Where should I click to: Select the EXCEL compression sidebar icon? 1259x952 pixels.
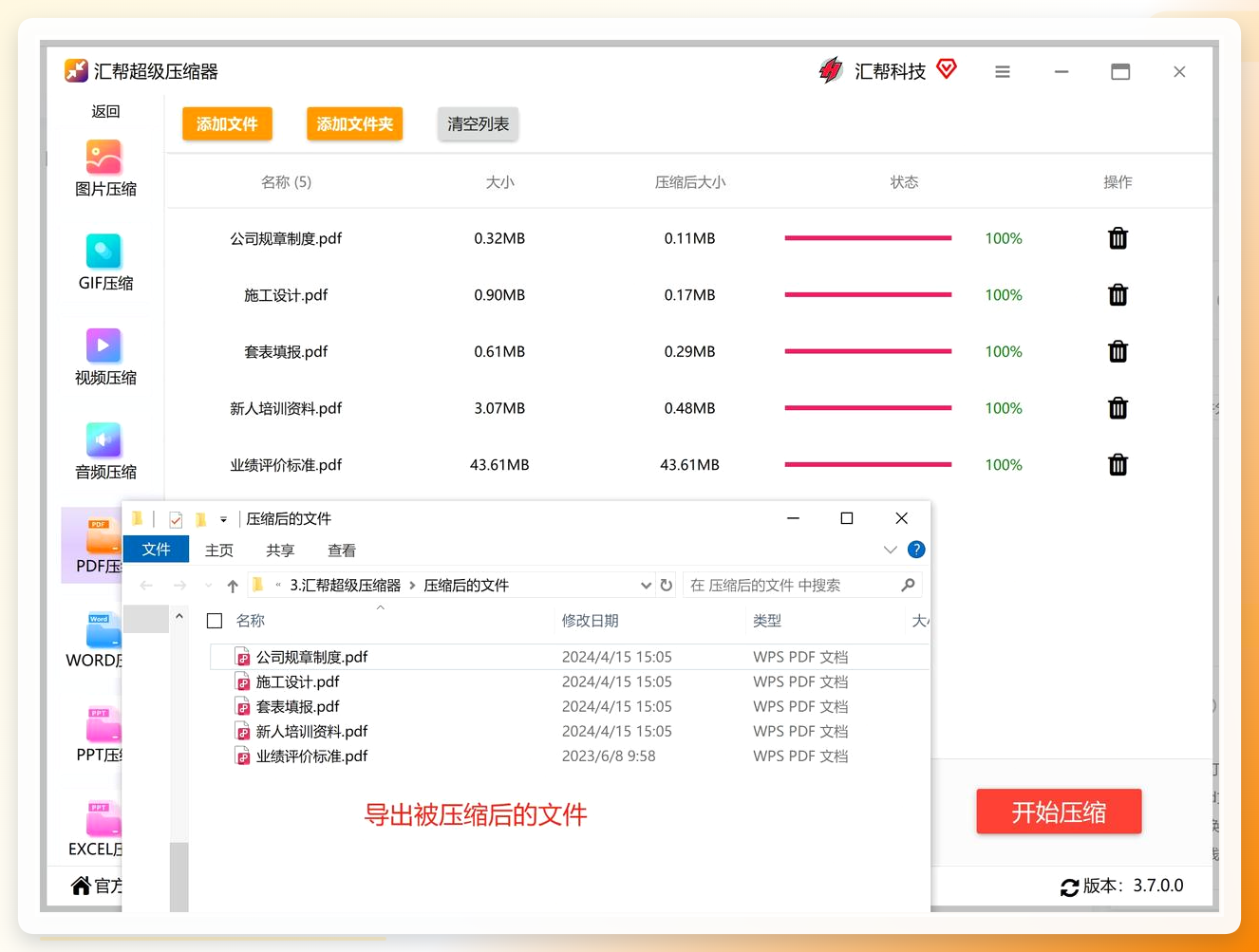(103, 818)
